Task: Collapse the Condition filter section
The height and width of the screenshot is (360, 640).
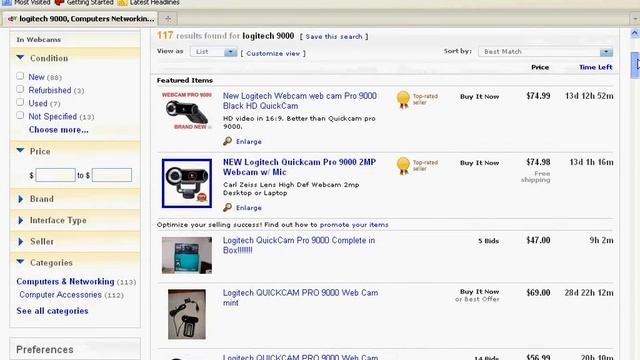Action: (20, 58)
